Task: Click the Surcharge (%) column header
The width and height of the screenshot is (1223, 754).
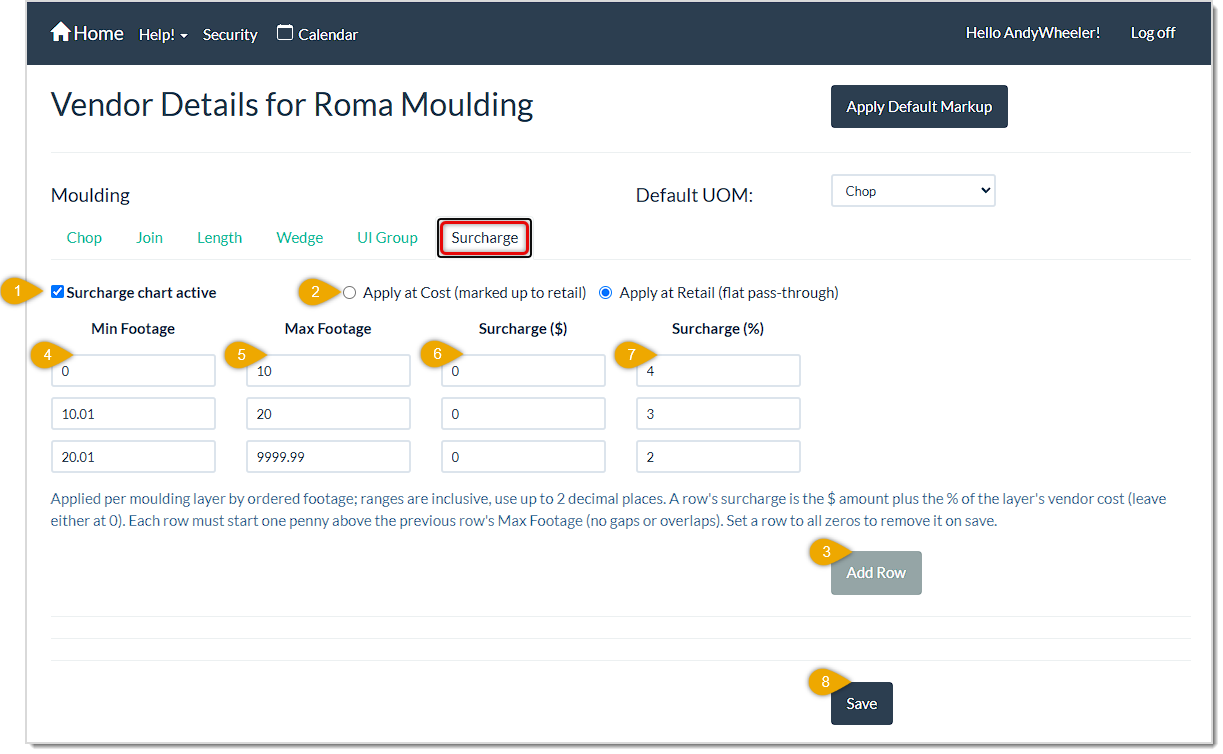Action: 718,329
